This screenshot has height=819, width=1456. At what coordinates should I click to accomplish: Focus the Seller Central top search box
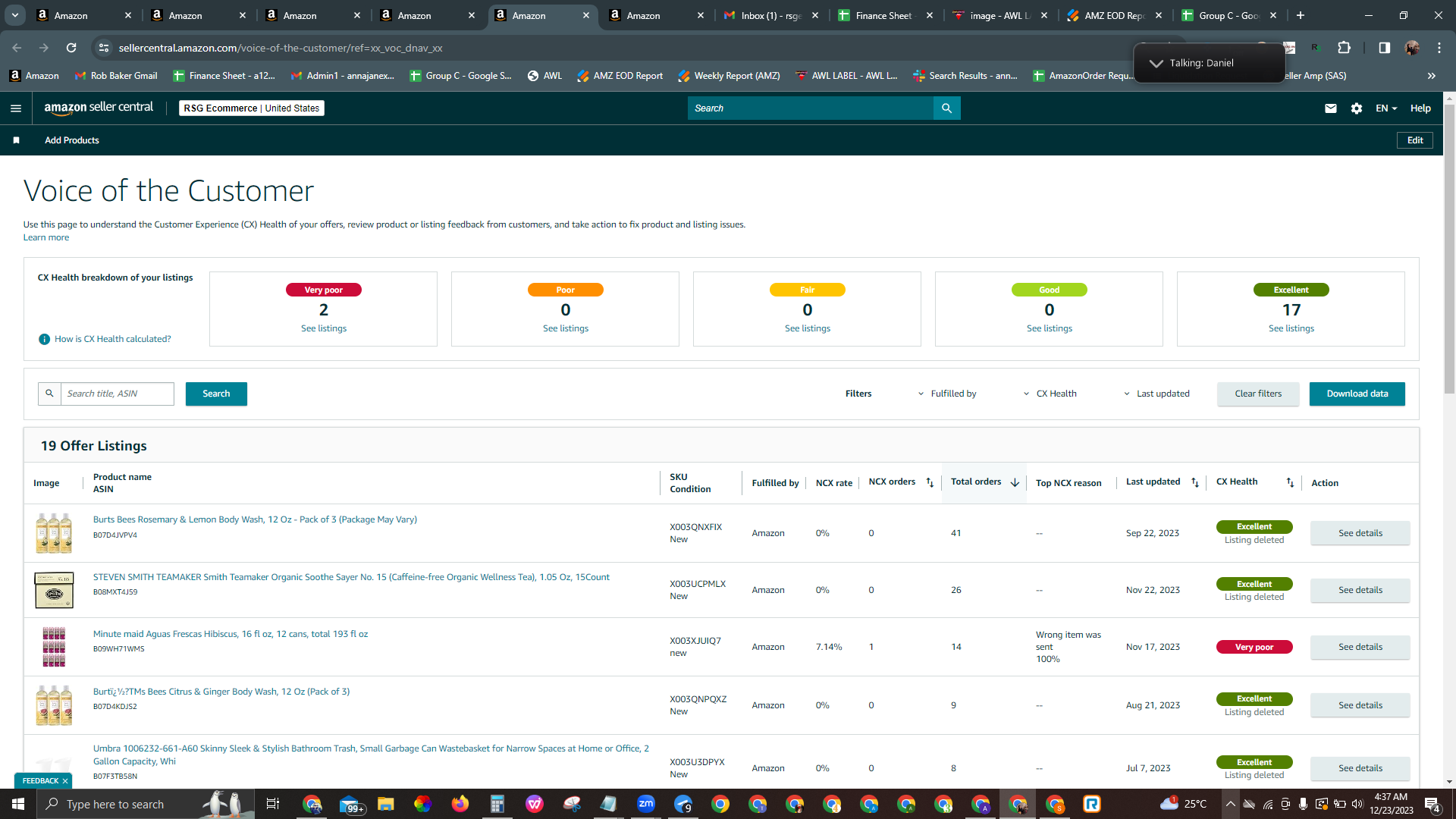tap(811, 108)
